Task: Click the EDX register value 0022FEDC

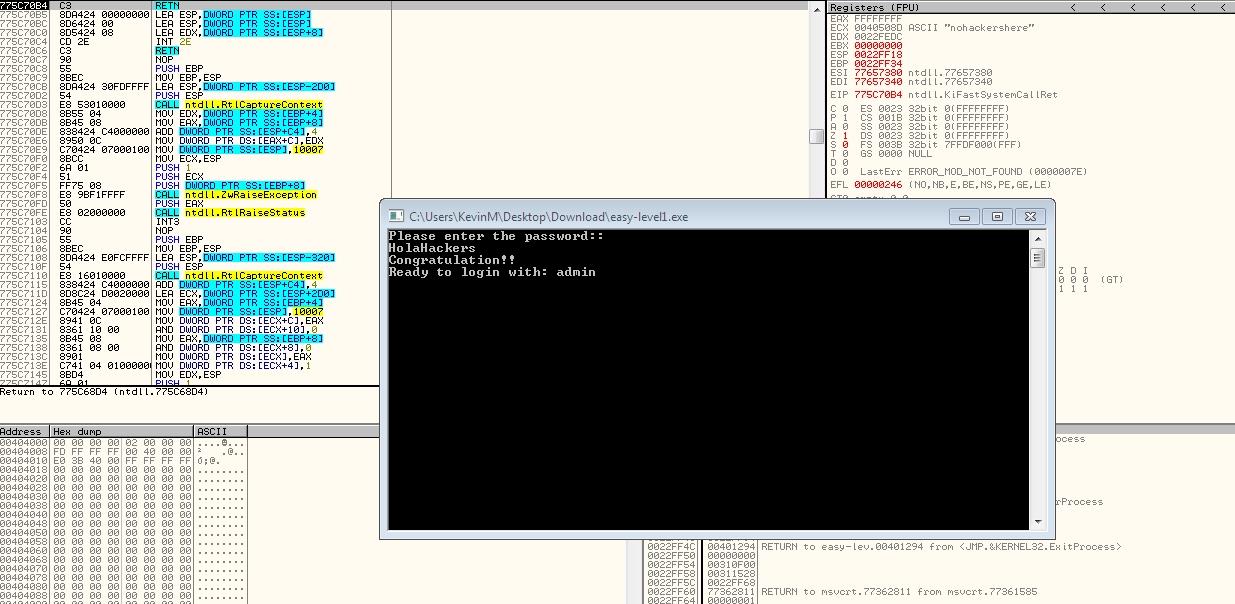Action: [878, 36]
